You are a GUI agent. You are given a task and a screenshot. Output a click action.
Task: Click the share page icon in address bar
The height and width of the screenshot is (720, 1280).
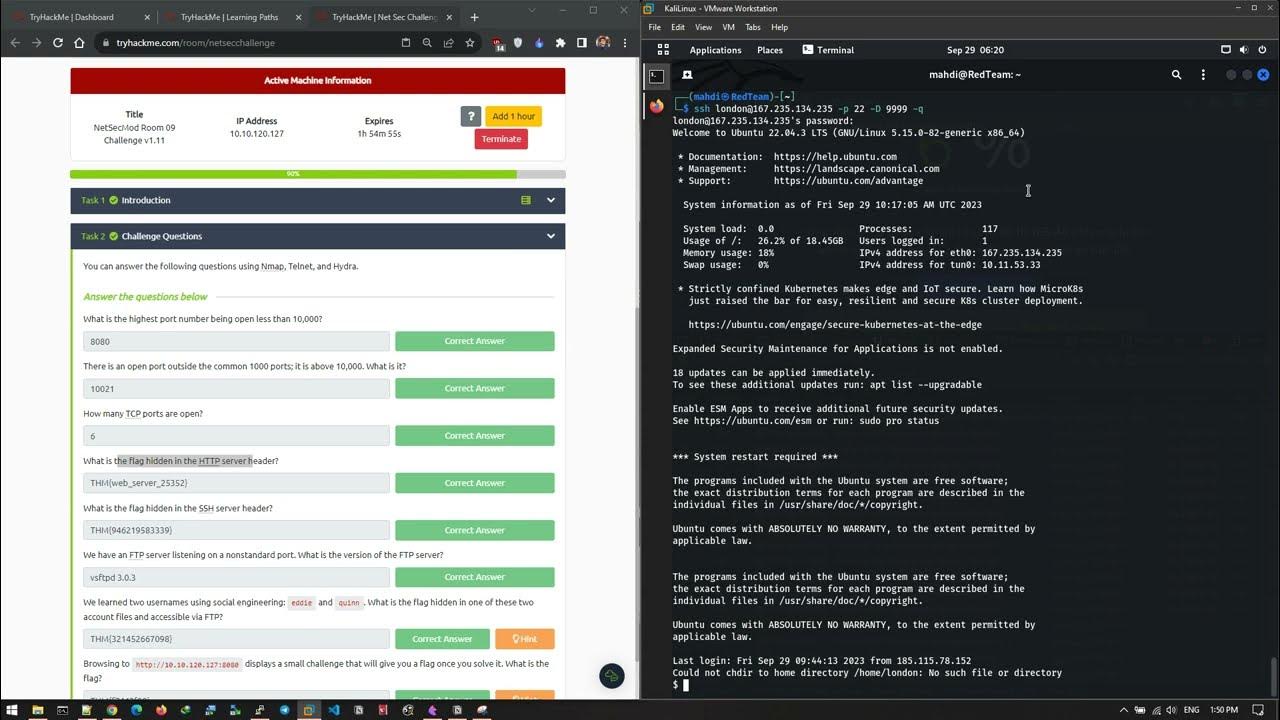(x=448, y=43)
